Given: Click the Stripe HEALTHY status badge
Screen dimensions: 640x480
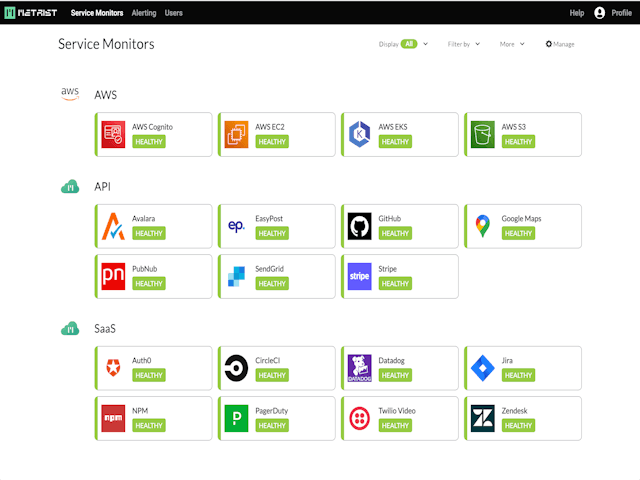Looking at the screenshot, I should pyautogui.click(x=395, y=283).
